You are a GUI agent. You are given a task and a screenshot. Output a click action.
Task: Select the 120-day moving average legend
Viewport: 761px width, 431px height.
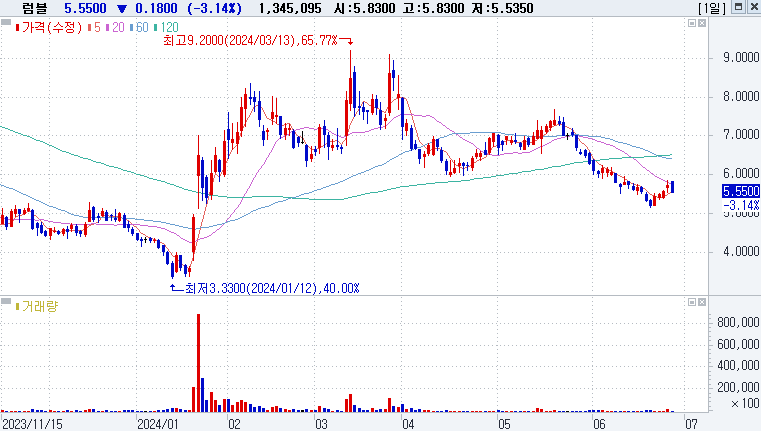166,27
